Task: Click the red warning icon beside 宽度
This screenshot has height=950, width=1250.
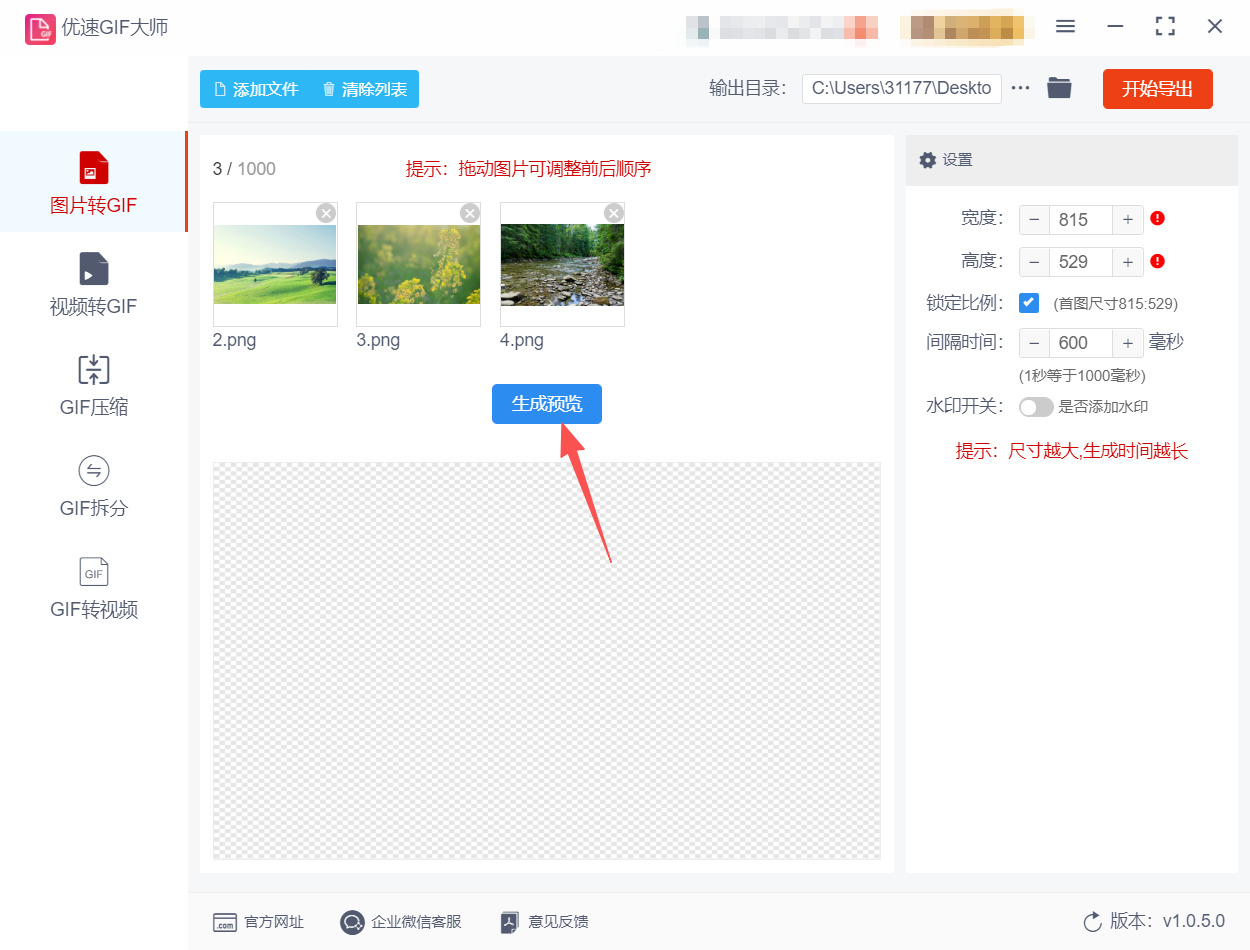Action: pyautogui.click(x=1158, y=218)
